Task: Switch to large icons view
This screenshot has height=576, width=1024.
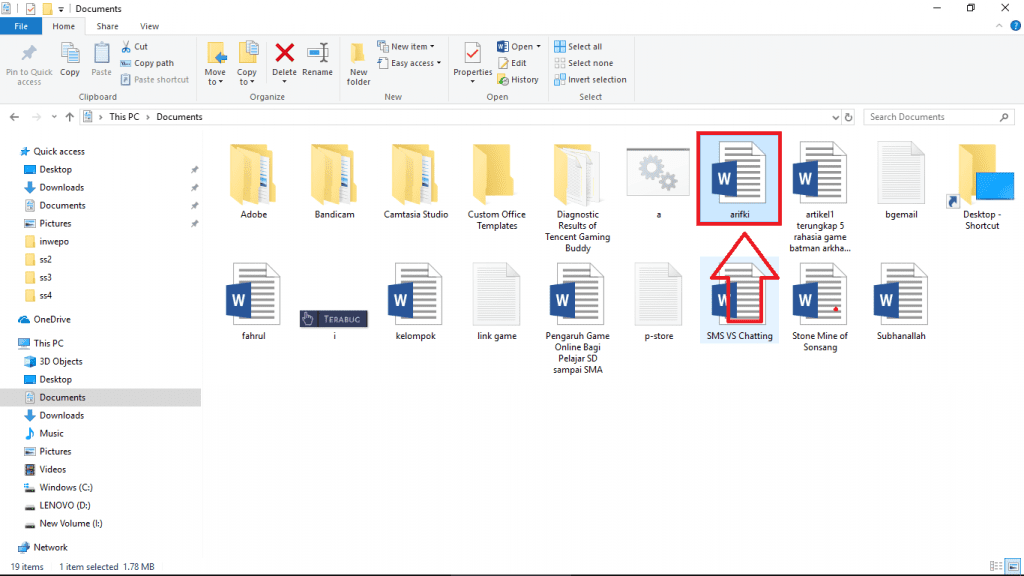Action: [x=1012, y=566]
